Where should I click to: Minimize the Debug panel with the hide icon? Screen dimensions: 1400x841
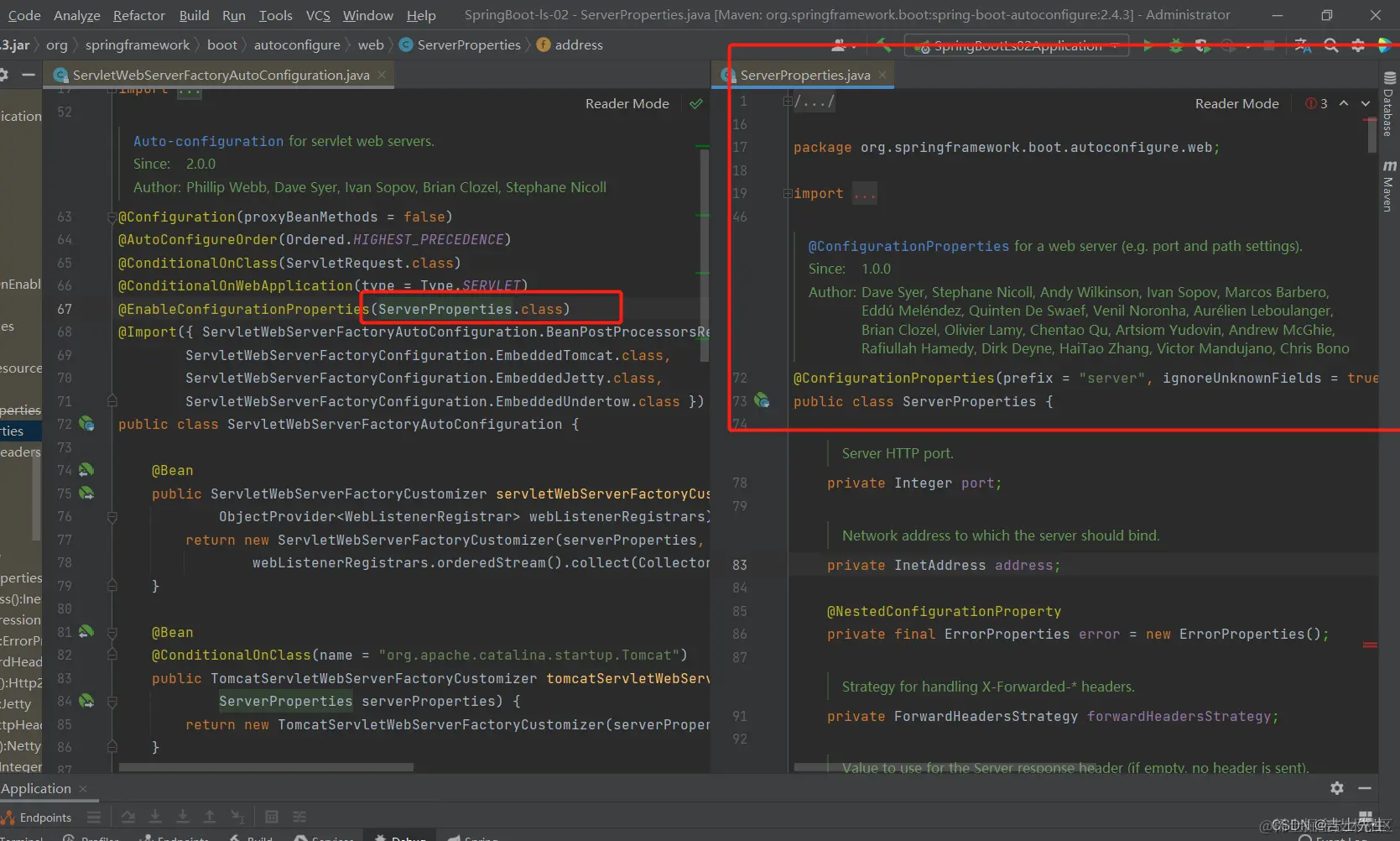(x=1365, y=788)
